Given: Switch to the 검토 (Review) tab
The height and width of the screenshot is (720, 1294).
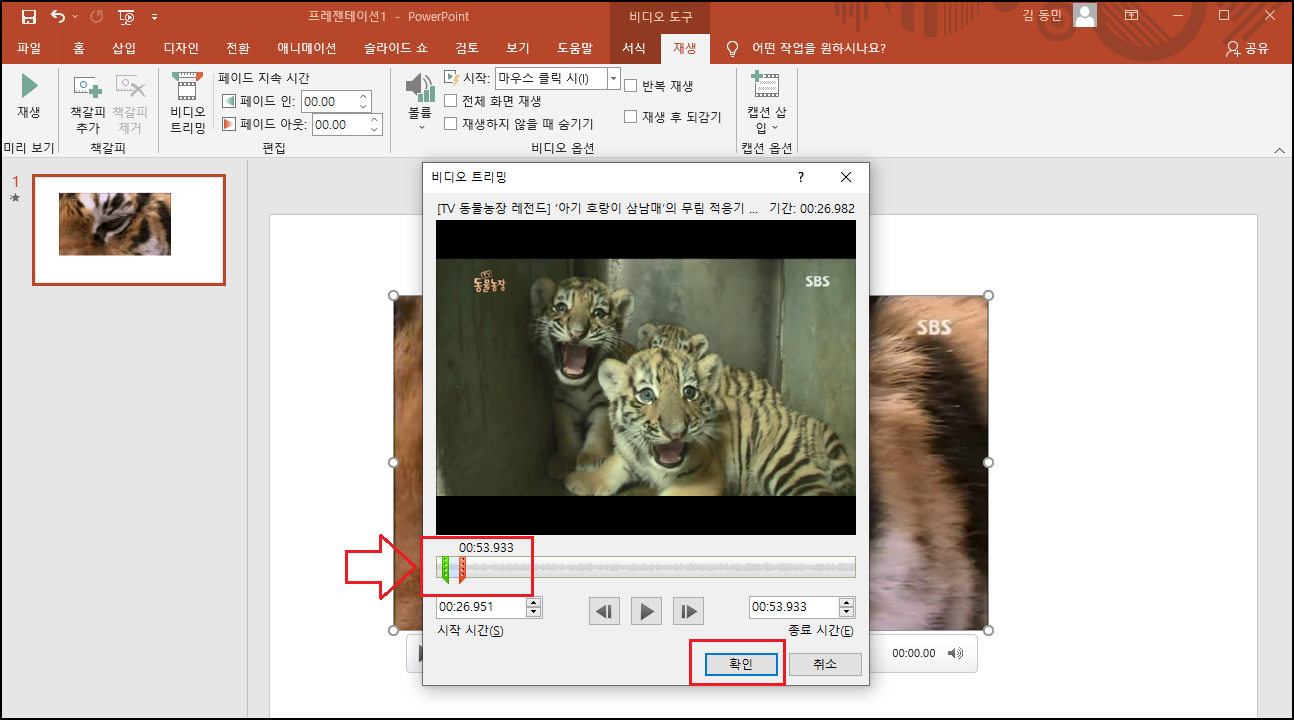Looking at the screenshot, I should (467, 48).
